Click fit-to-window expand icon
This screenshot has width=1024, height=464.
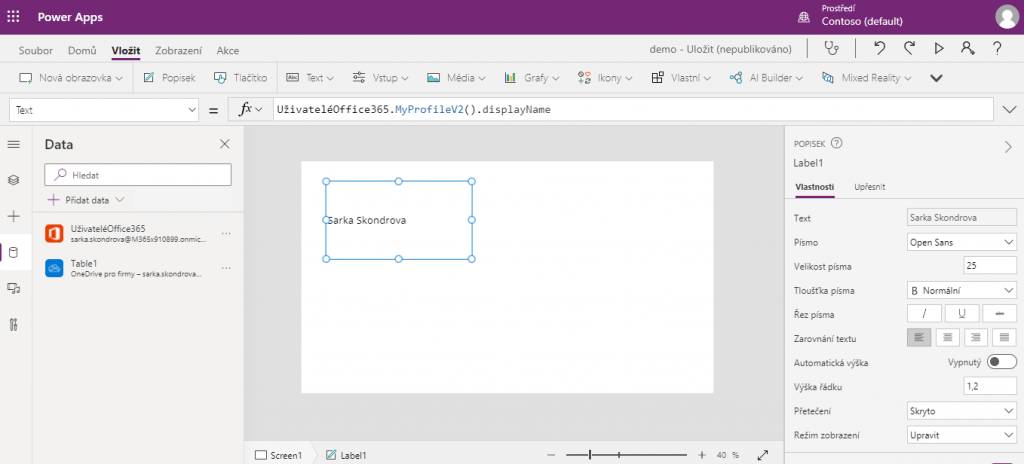tap(763, 455)
